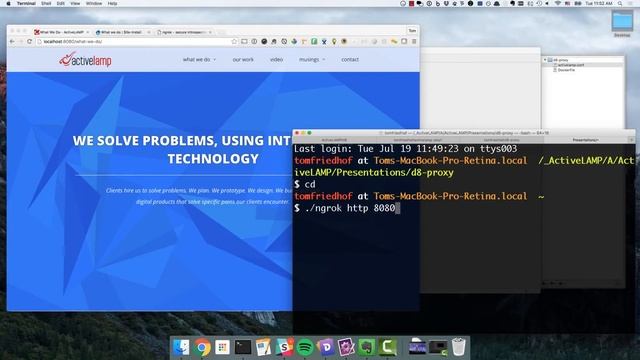Open the 'our work' page
This screenshot has width=640, height=360.
click(243, 60)
